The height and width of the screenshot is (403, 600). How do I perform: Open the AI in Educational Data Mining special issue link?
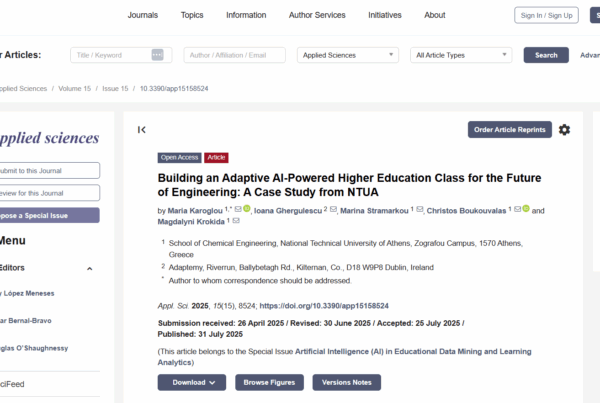344,357
